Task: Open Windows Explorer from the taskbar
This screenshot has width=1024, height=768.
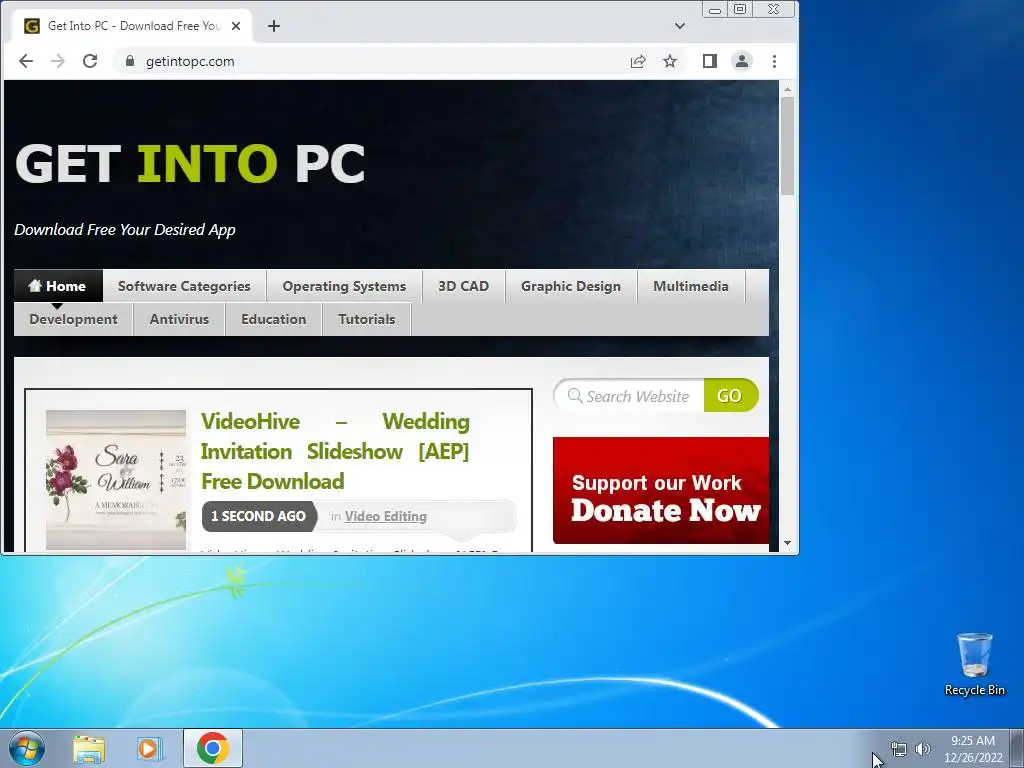Action: (89, 748)
